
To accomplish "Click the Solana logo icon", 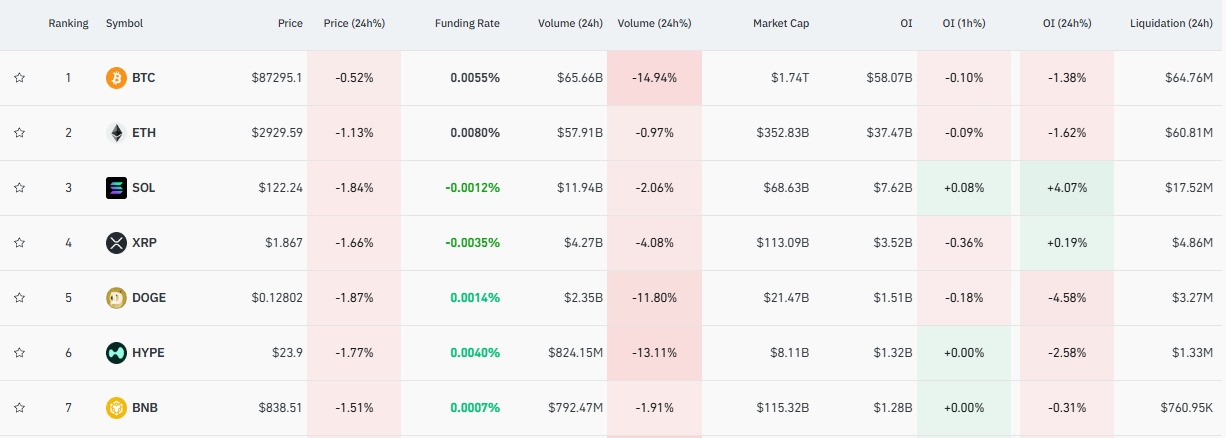I will (x=116, y=188).
